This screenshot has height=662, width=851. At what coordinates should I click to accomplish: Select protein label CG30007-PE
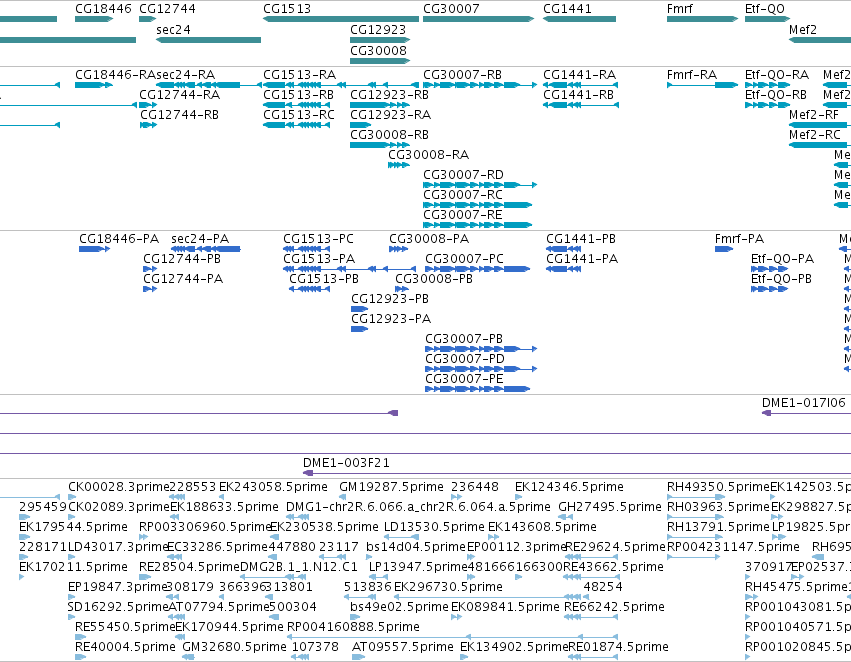point(464,379)
